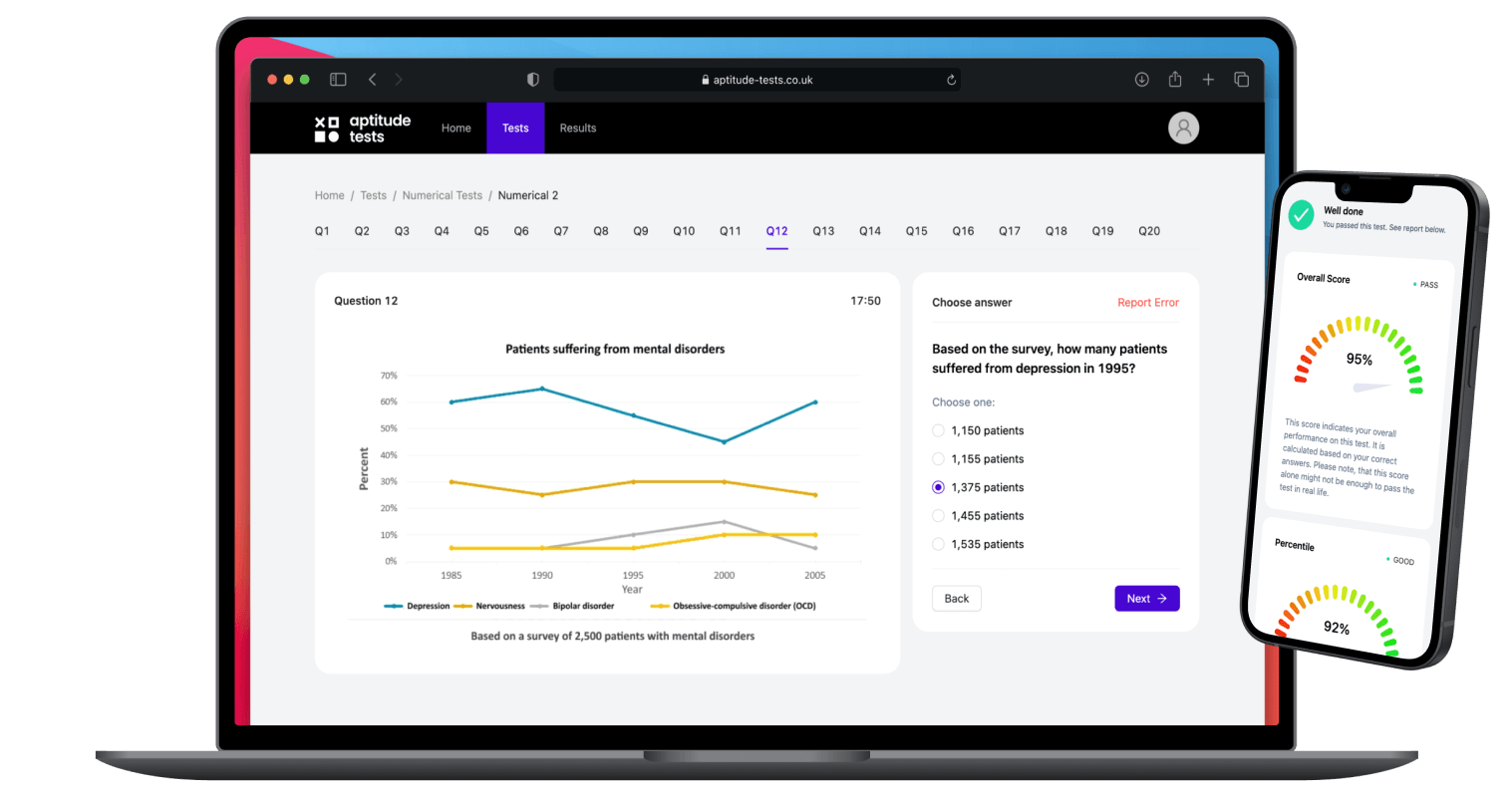Switch to the Home nav item
This screenshot has height=797, width=1512.
click(456, 128)
